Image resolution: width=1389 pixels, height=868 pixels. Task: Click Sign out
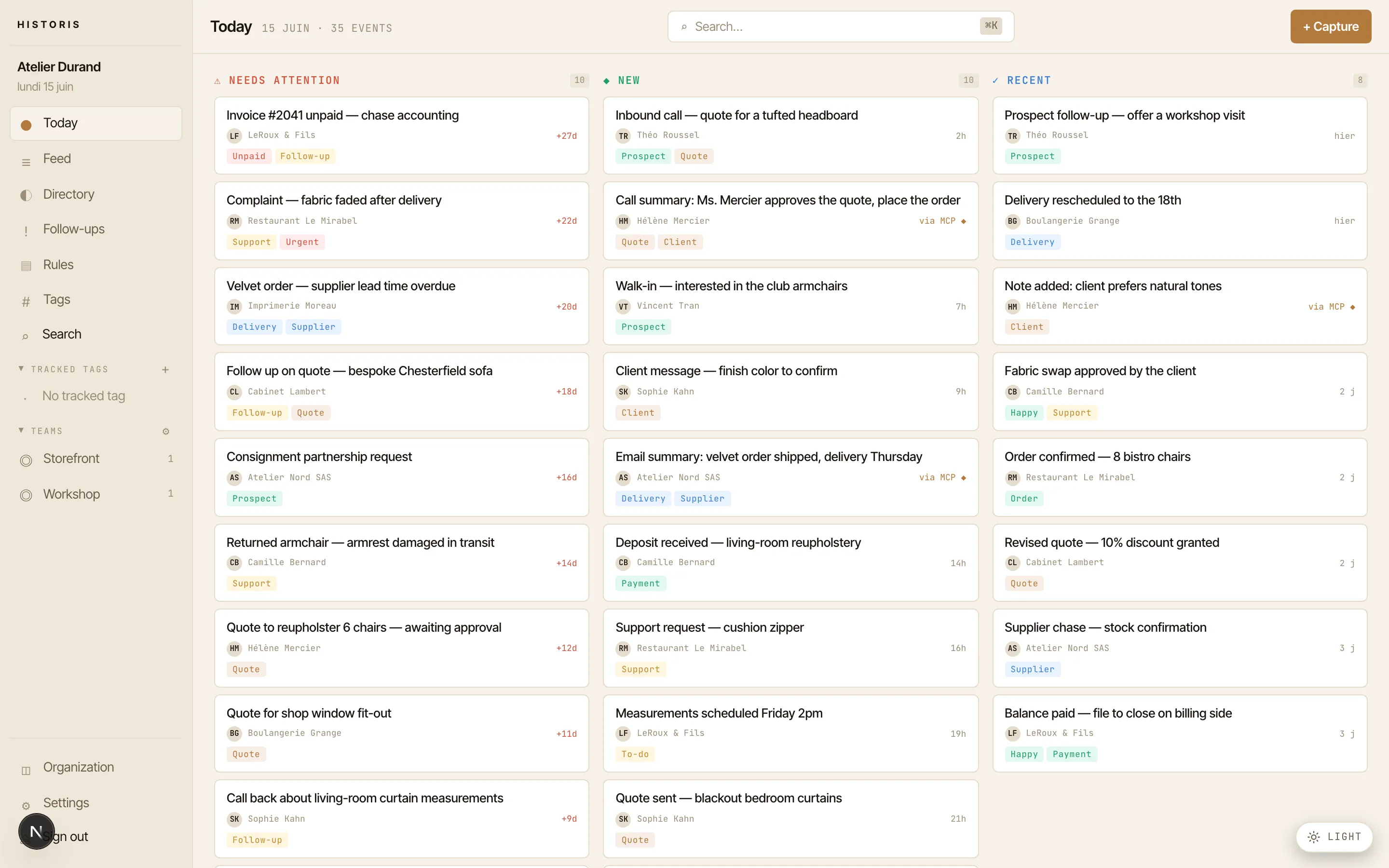(66, 837)
